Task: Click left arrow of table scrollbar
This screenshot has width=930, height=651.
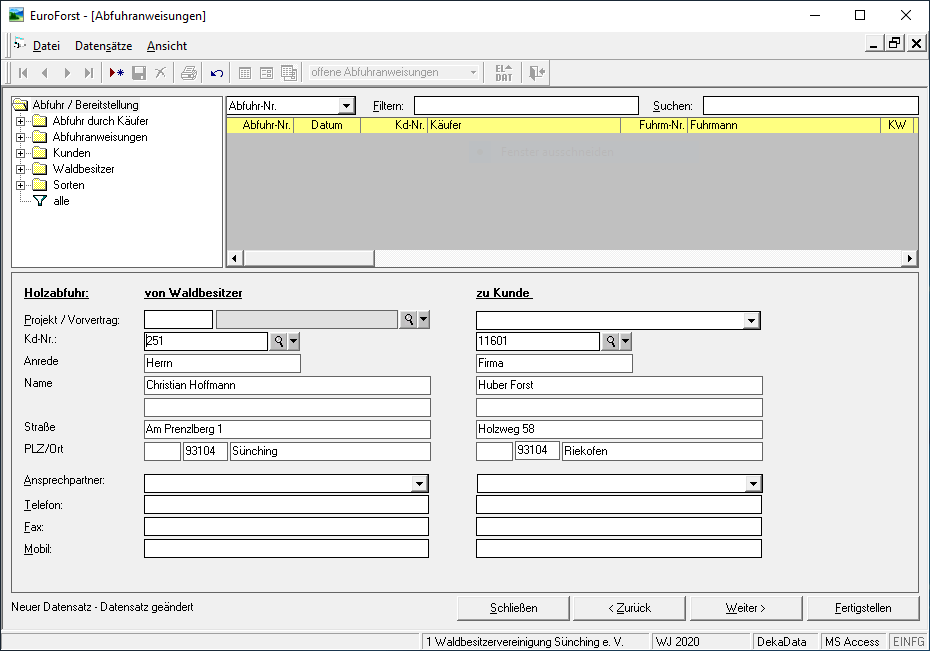Action: (x=234, y=259)
